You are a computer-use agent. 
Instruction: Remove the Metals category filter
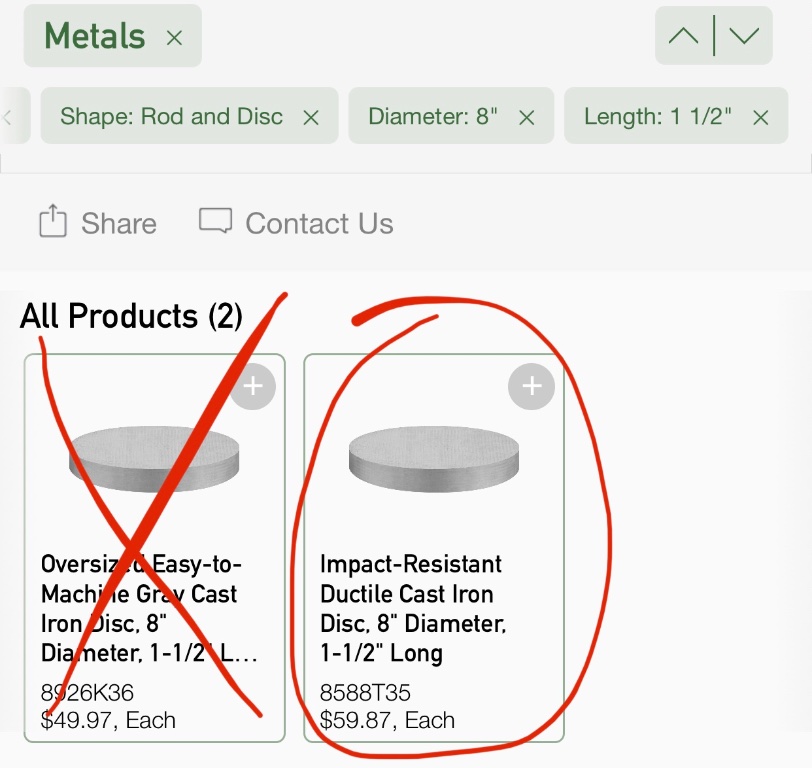174,38
